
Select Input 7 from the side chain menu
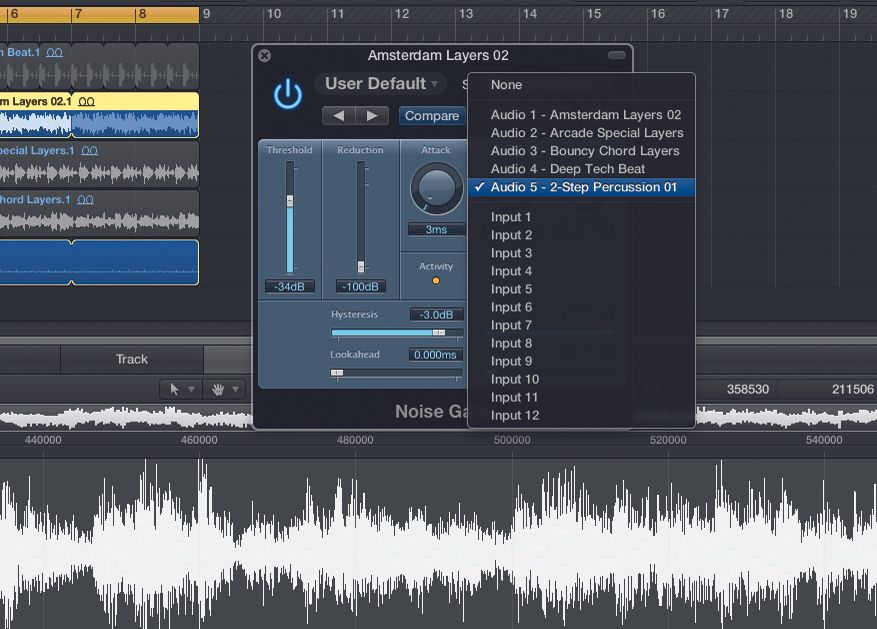511,325
